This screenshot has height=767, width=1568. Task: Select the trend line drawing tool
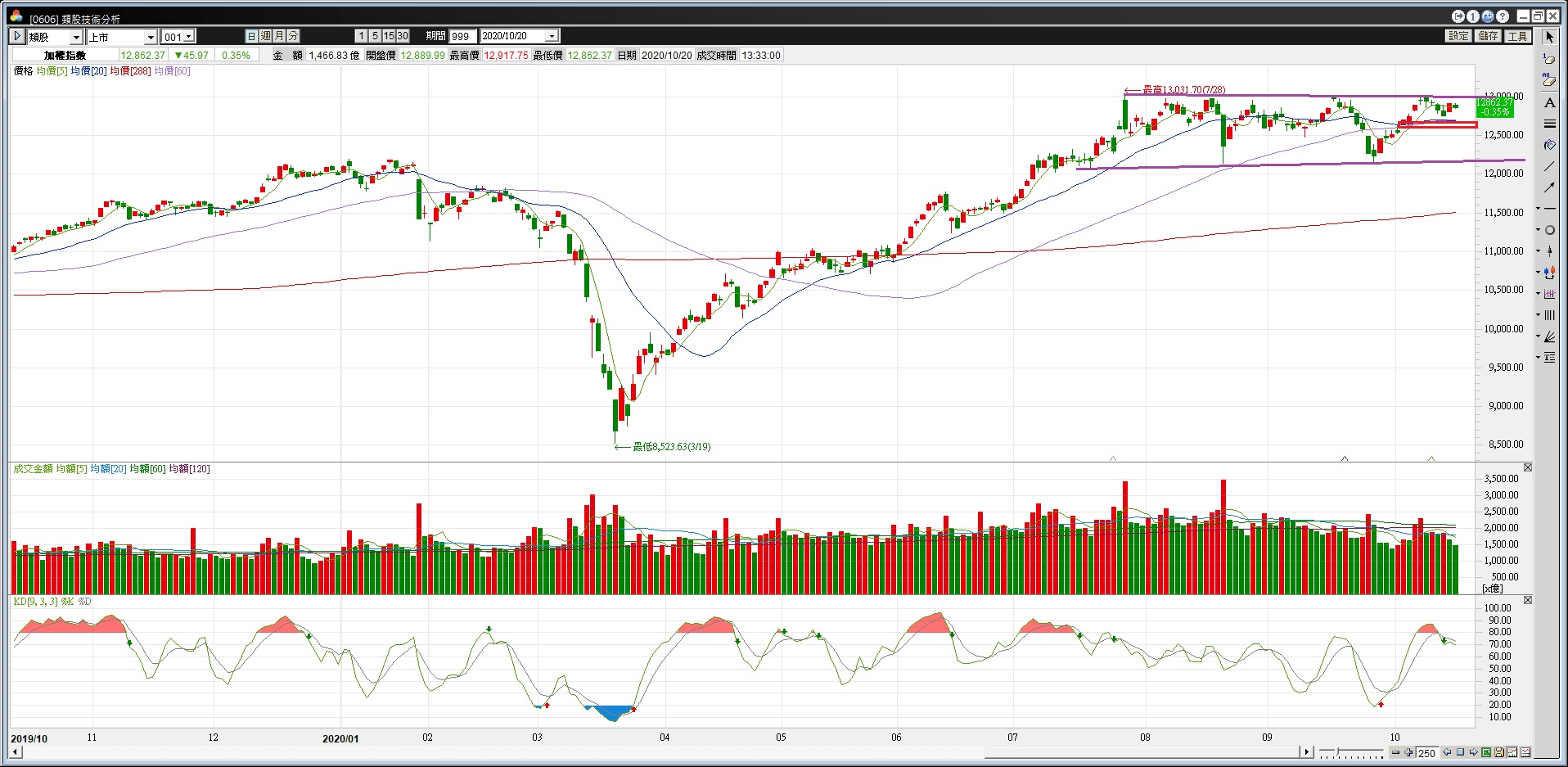[1549, 166]
